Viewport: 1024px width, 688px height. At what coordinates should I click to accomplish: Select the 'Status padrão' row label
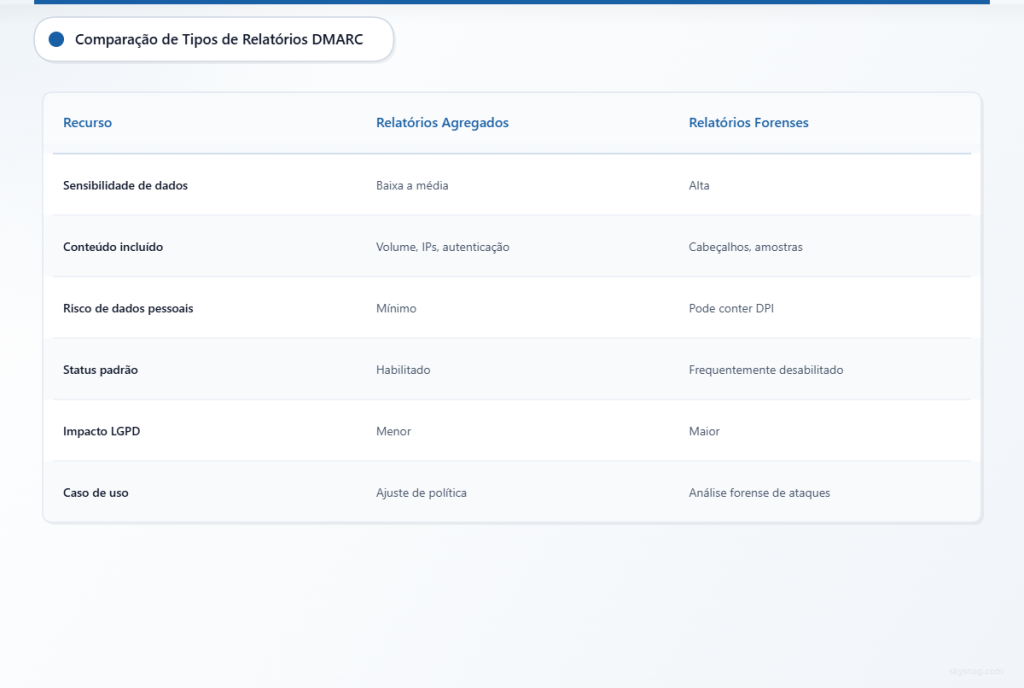tap(101, 369)
